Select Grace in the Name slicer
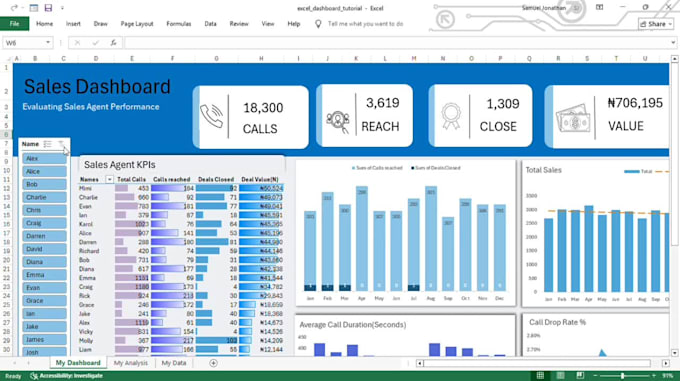Viewport: 680px width, 381px height. 44,300
